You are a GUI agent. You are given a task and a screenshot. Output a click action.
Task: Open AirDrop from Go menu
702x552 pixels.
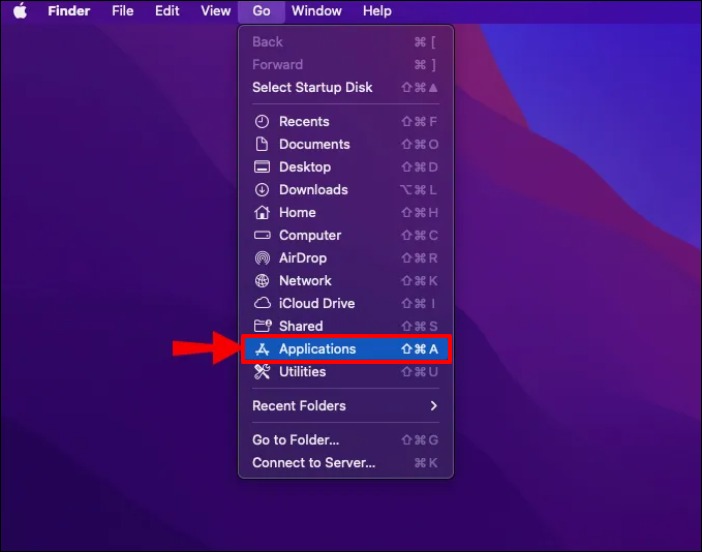[x=346, y=258]
